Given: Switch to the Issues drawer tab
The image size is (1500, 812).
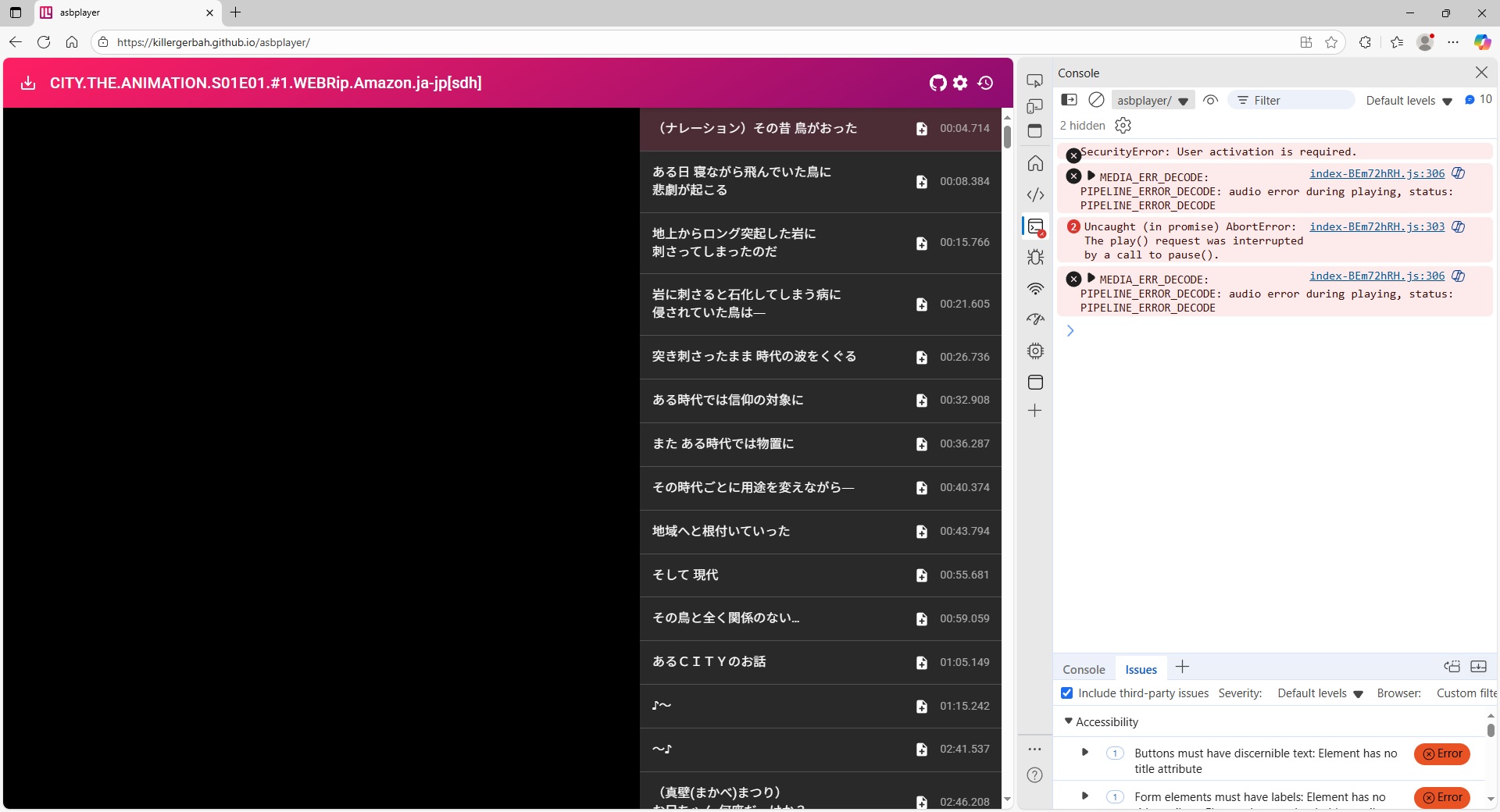Looking at the screenshot, I should click(x=1141, y=669).
